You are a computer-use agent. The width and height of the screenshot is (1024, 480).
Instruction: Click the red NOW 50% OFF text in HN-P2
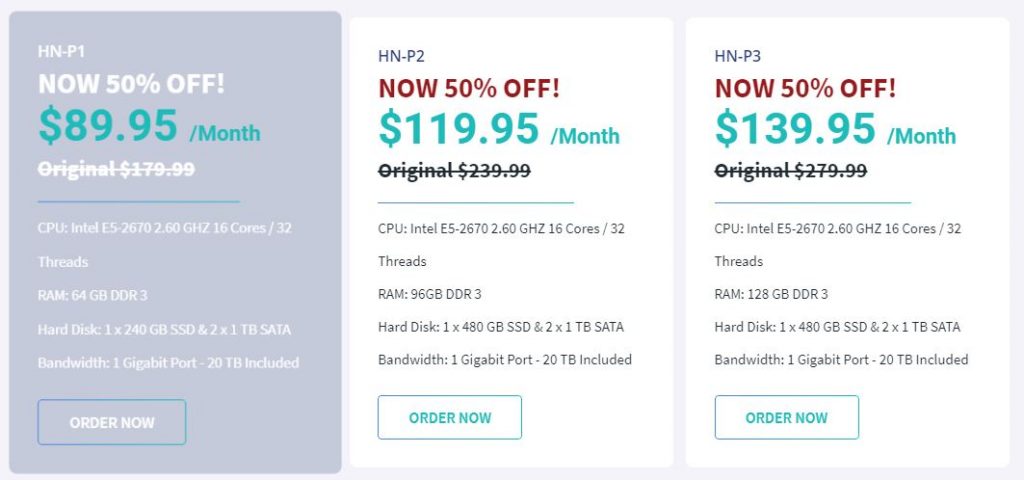(x=469, y=88)
